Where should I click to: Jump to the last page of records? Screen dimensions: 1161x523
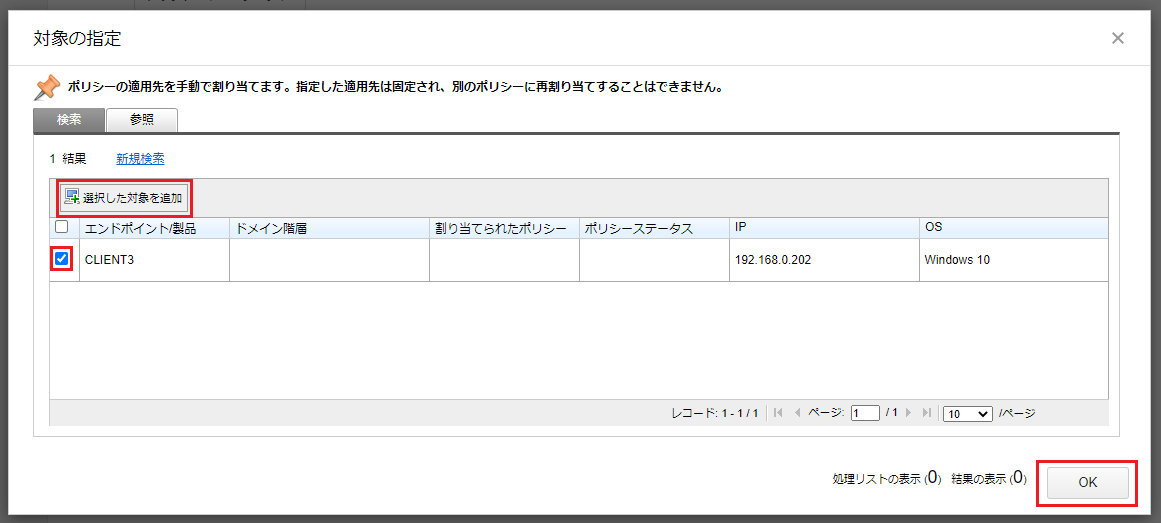pyautogui.click(x=927, y=413)
